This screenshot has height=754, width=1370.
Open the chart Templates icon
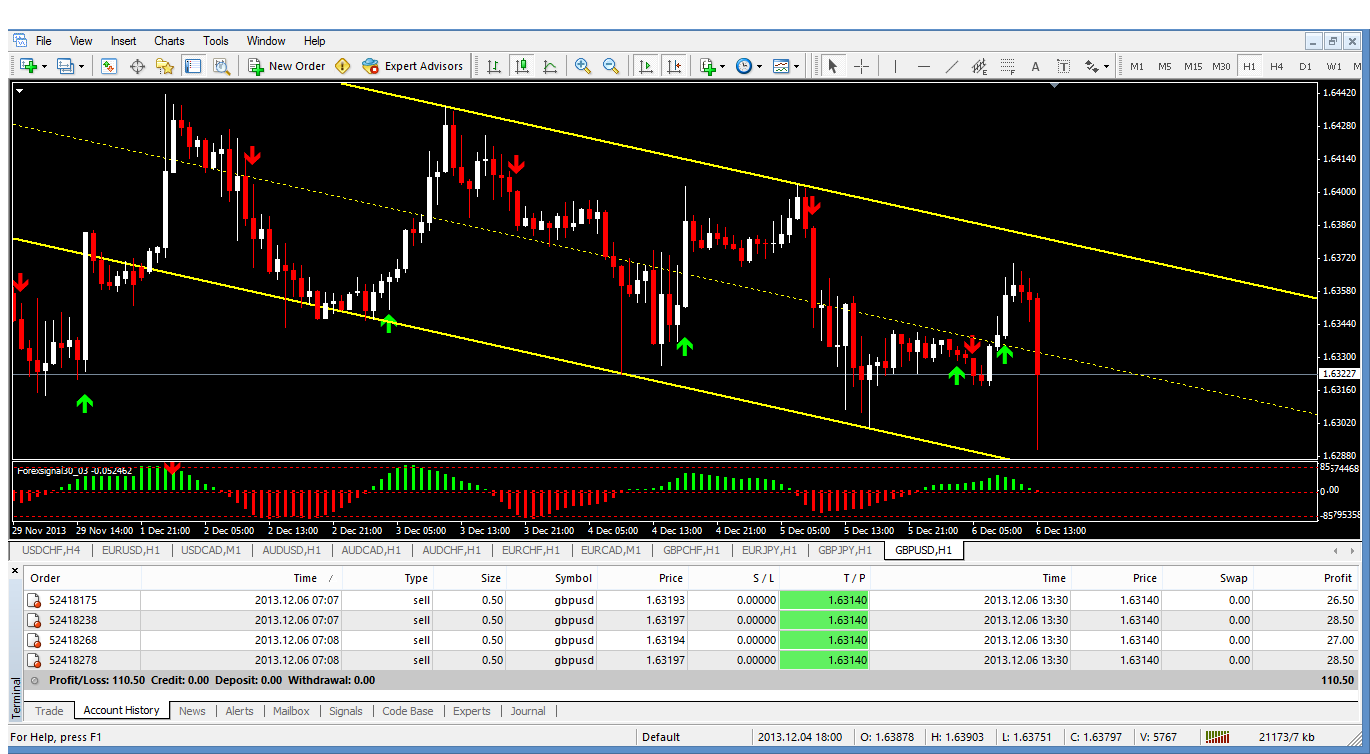click(781, 66)
